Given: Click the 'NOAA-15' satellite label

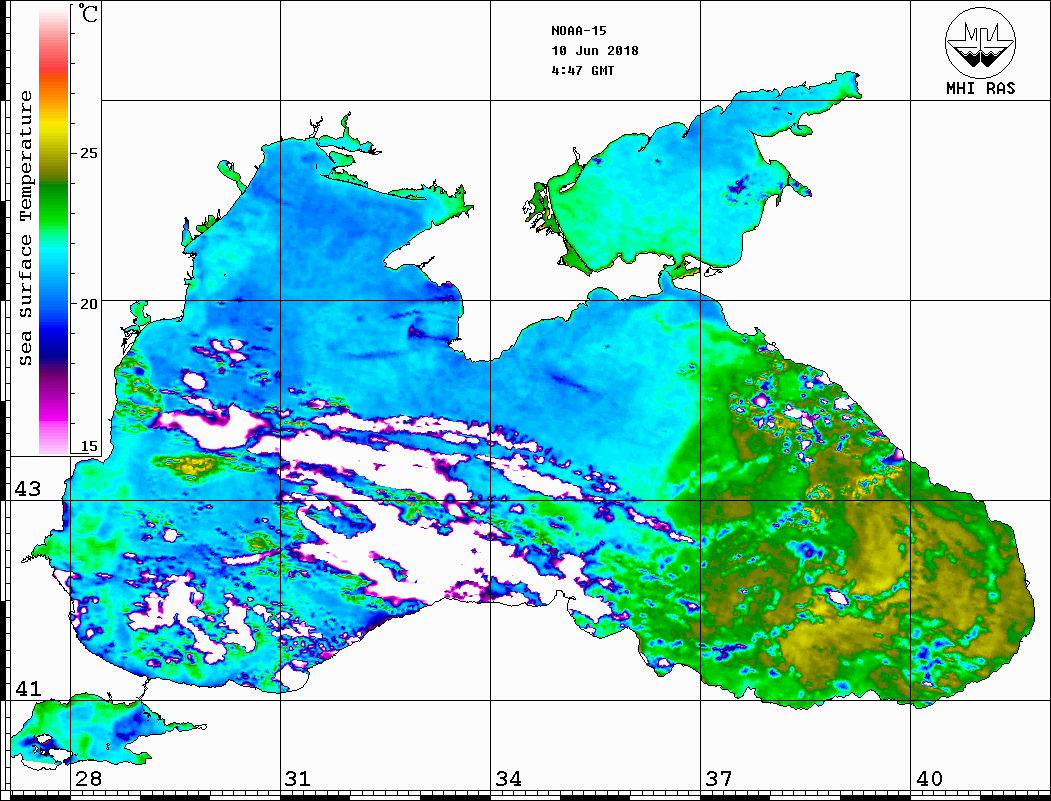Looking at the screenshot, I should pos(578,31).
